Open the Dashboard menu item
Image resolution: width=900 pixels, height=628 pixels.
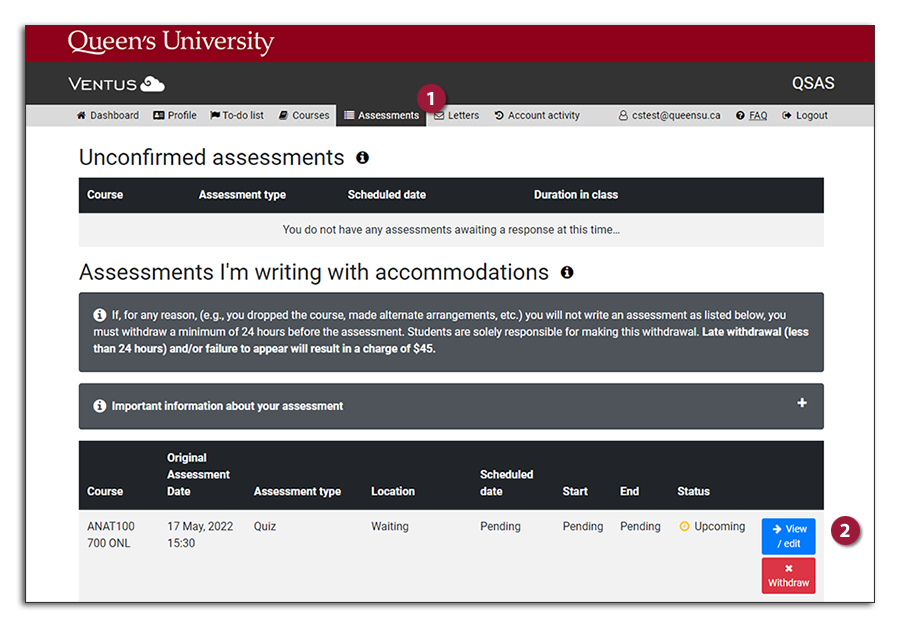click(108, 116)
